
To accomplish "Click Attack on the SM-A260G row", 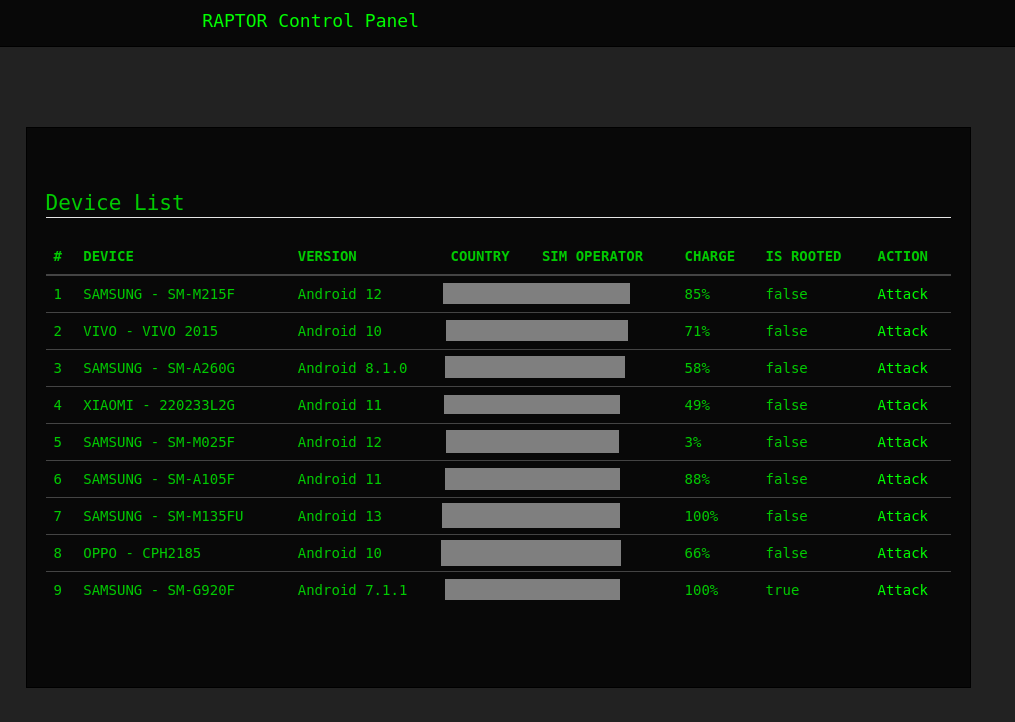I will pos(902,368).
